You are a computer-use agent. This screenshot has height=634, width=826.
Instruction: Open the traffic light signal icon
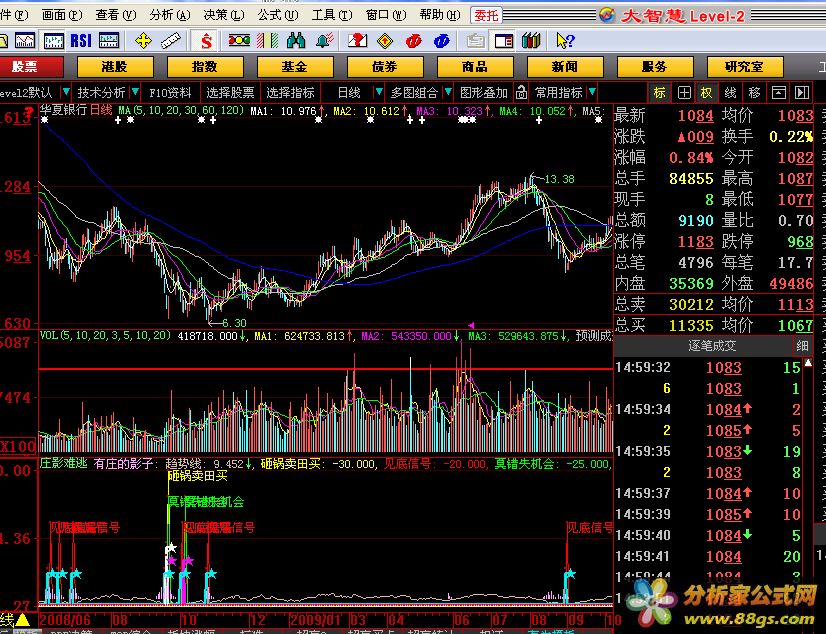click(x=239, y=41)
